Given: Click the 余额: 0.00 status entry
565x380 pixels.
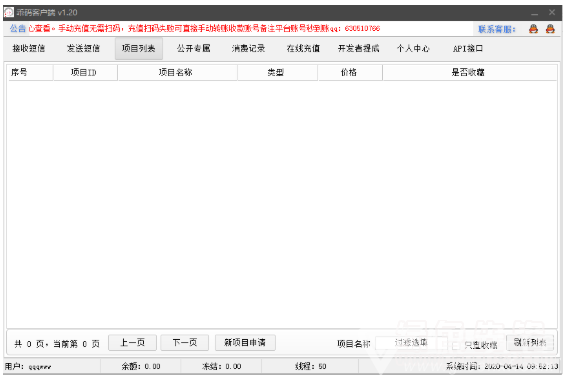Looking at the screenshot, I should [141, 367].
